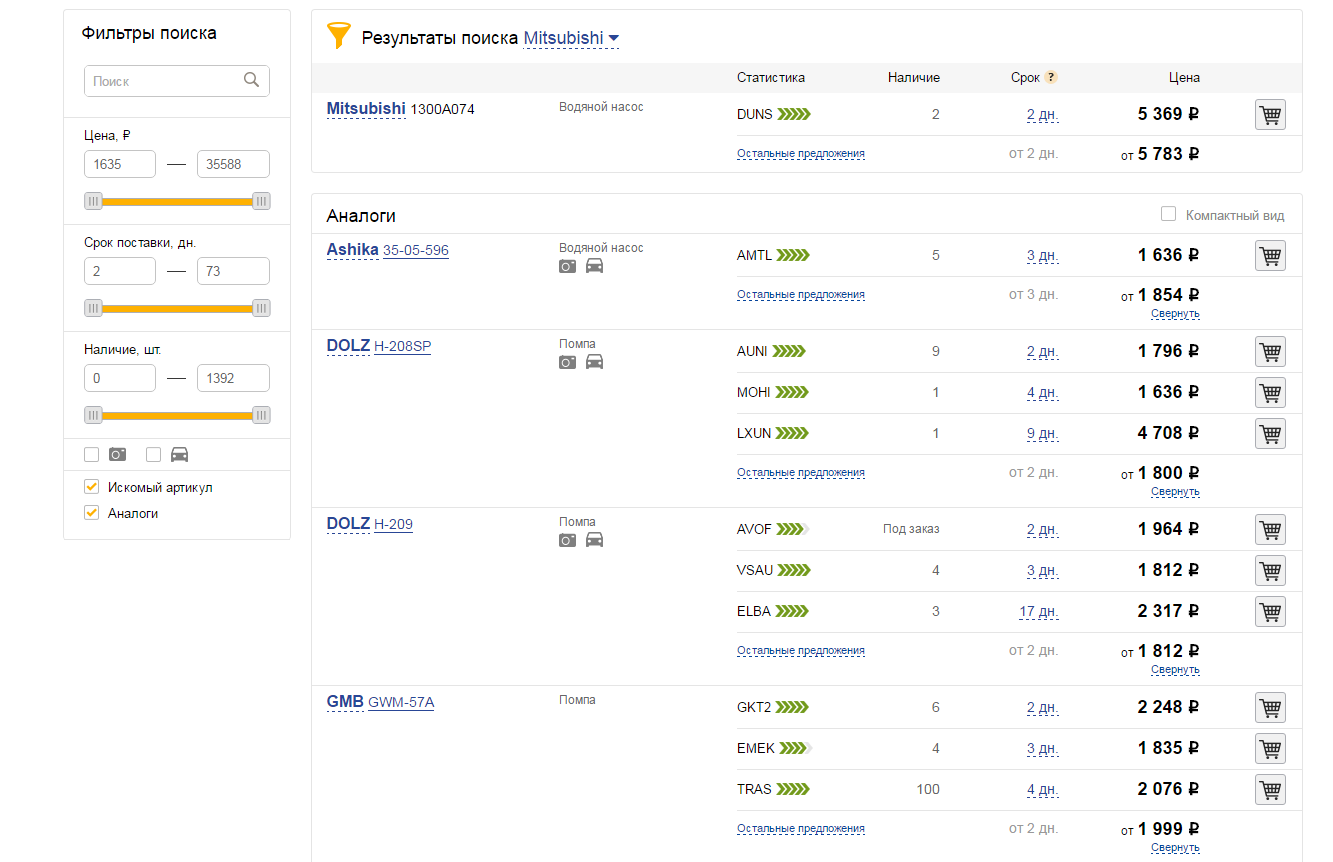Image resolution: width=1333 pixels, height=862 pixels.
Task: Click the maximum delivery days field 73
Action: [233, 271]
